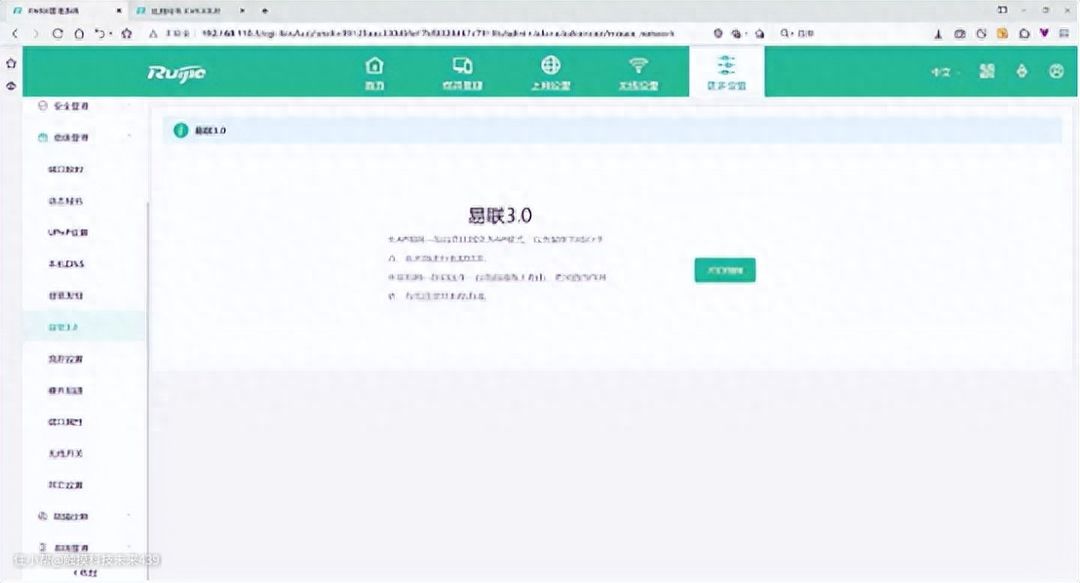Click the round face icon at the header's far right
Viewport: 1080px width, 583px height.
(1056, 72)
